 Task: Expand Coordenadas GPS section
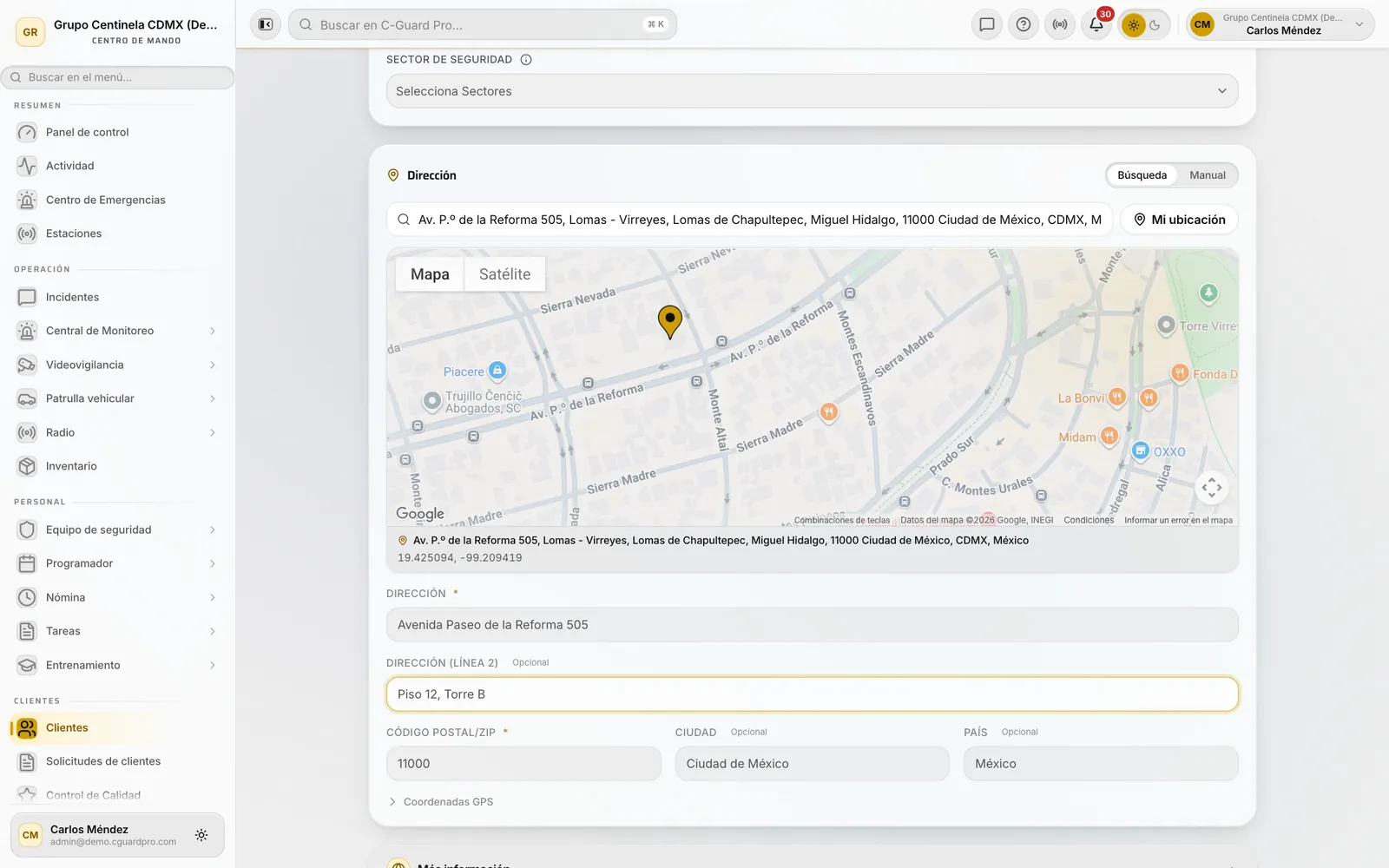point(441,802)
